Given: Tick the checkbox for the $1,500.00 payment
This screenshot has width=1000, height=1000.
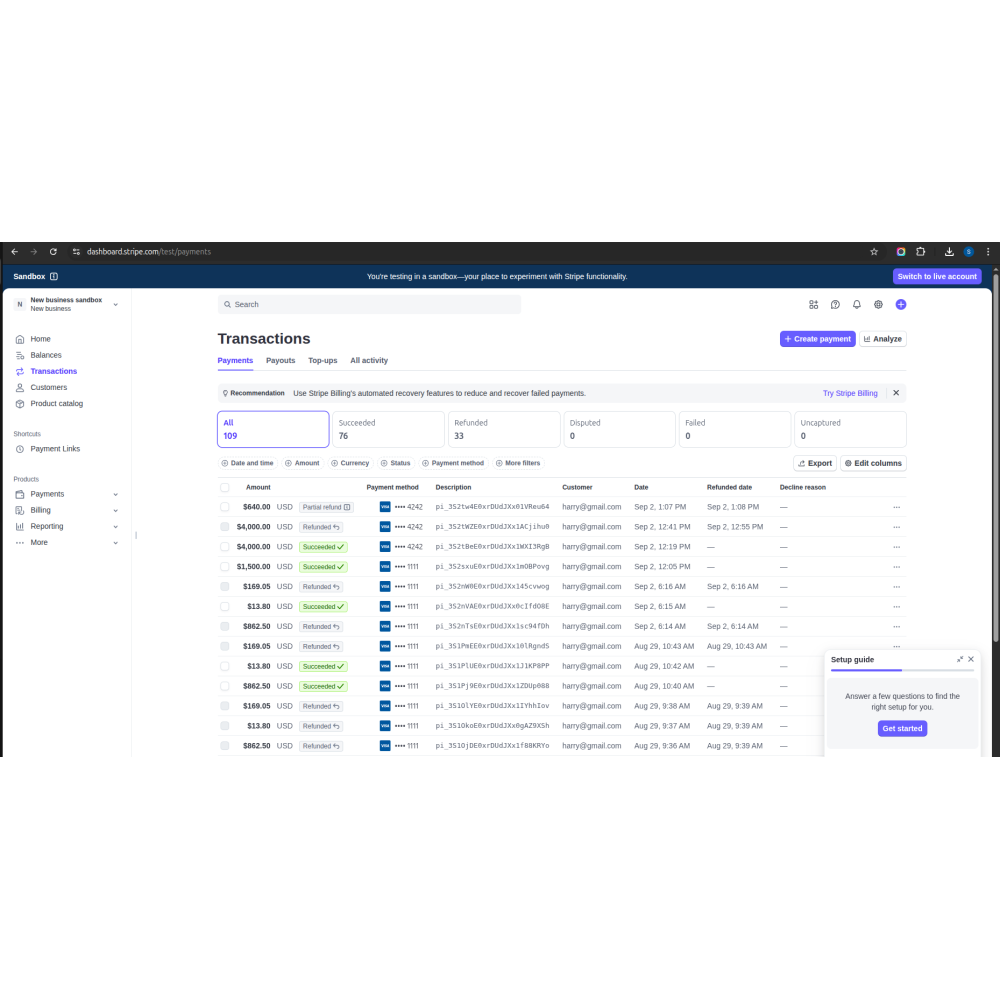Looking at the screenshot, I should click(225, 567).
